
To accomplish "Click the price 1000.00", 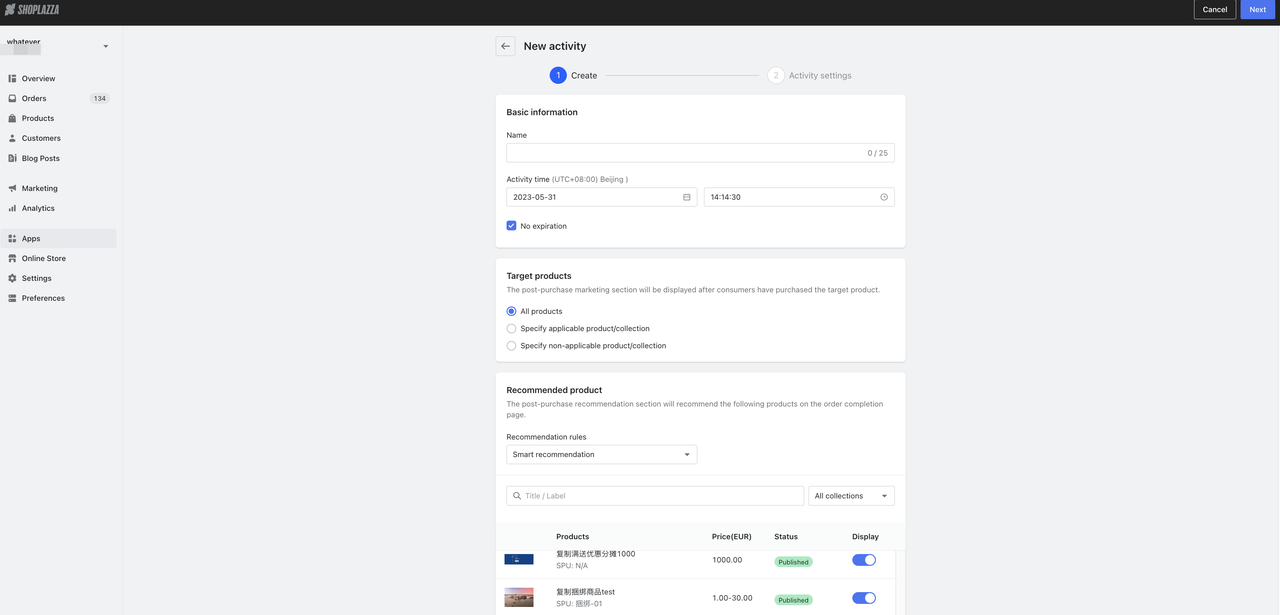I will click(x=727, y=560).
